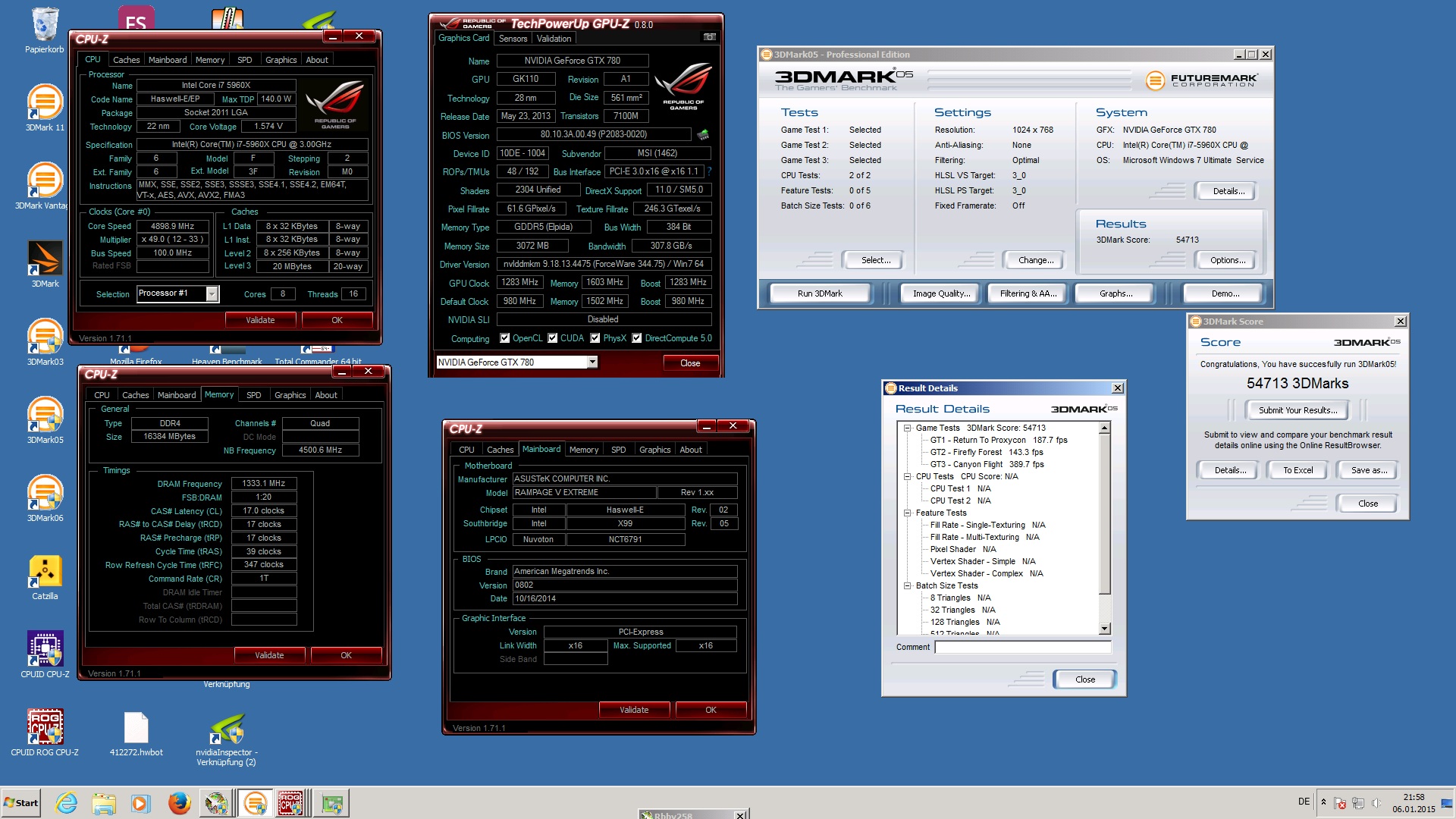Toggle the PhysX checkbox in GPU-Z
Viewport: 1456px width, 819px height.
coord(595,338)
